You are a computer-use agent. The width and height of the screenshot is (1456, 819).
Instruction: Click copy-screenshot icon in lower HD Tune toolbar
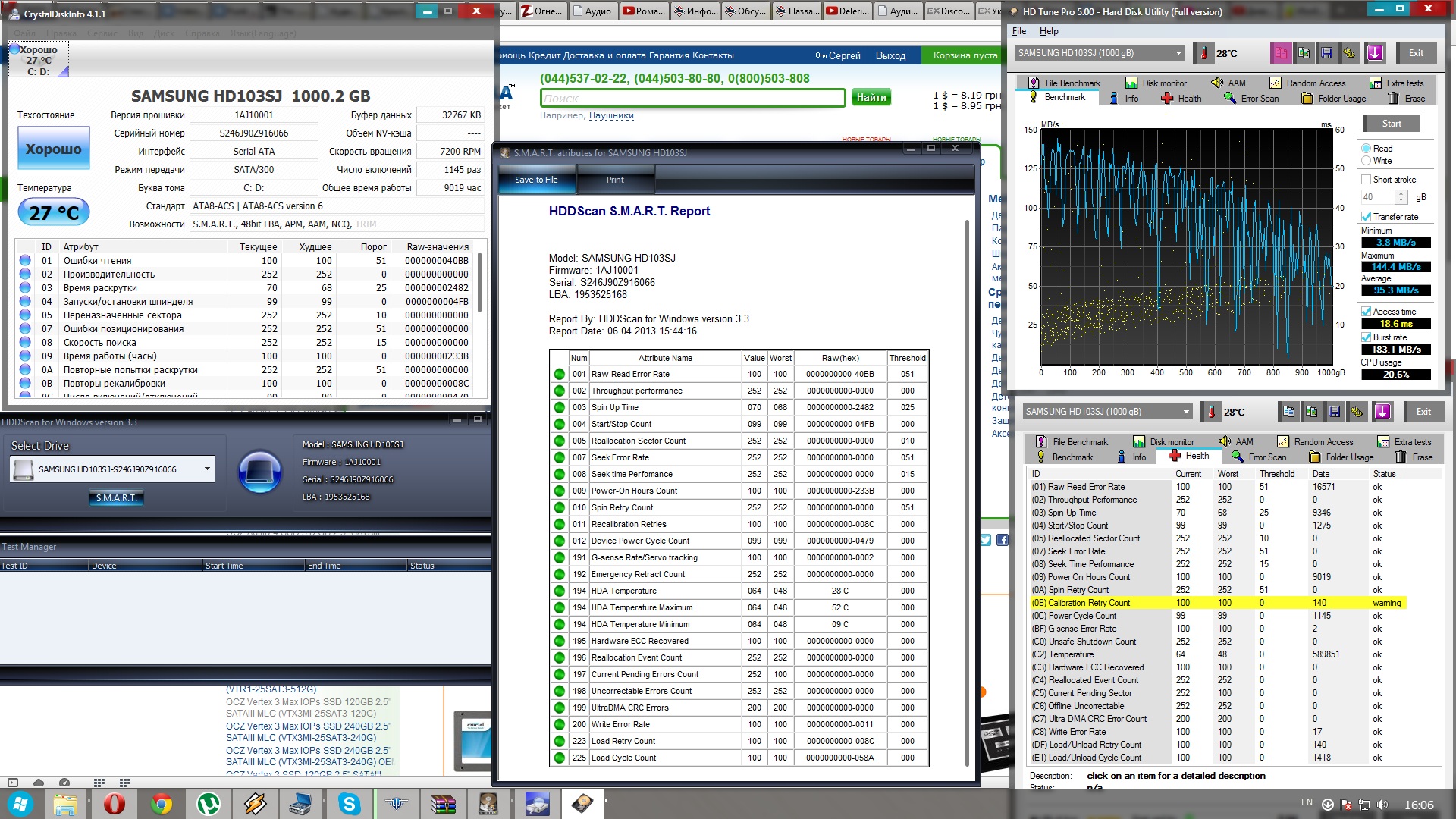click(1311, 412)
